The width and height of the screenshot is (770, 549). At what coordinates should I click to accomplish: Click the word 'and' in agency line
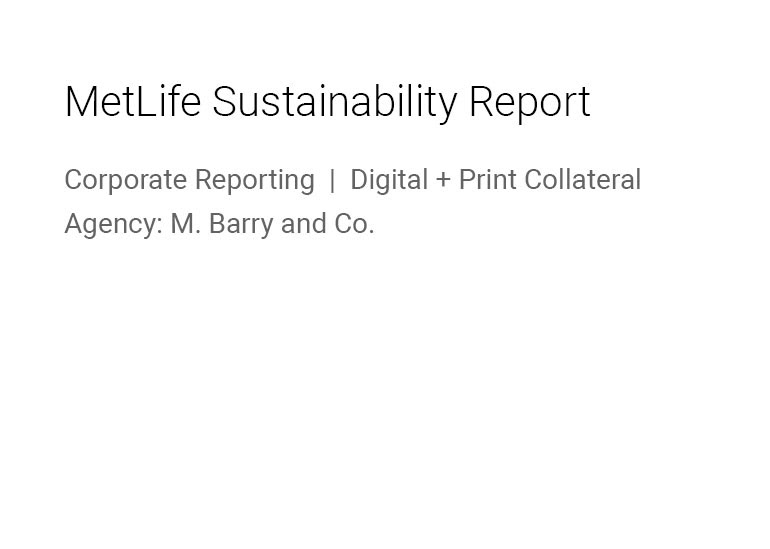tap(303, 224)
